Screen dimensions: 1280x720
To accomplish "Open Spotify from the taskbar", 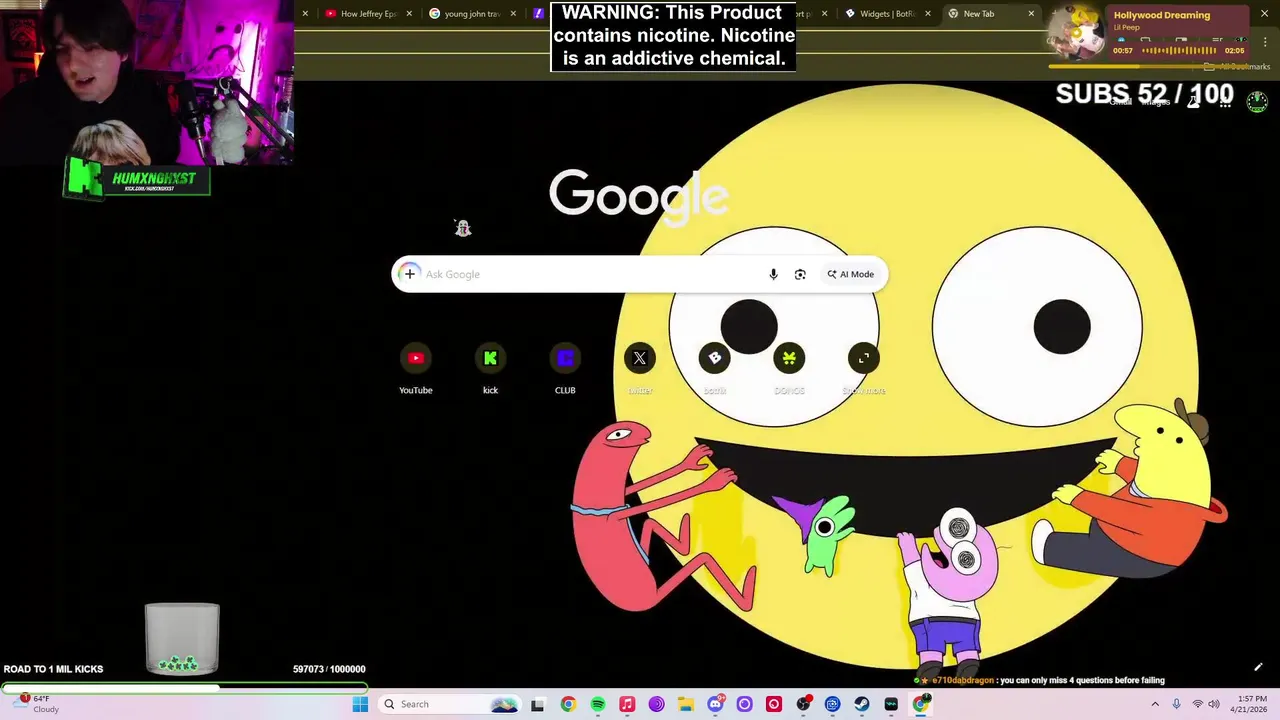I will pyautogui.click(x=598, y=704).
